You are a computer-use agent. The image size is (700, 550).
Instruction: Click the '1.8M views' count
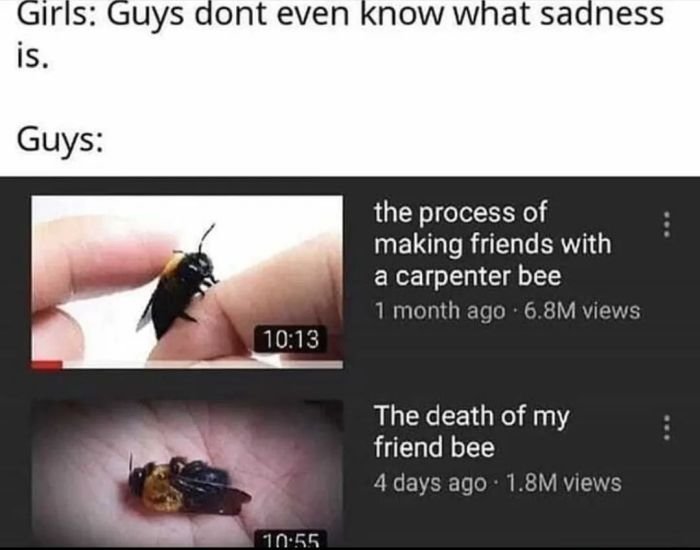pos(563,483)
